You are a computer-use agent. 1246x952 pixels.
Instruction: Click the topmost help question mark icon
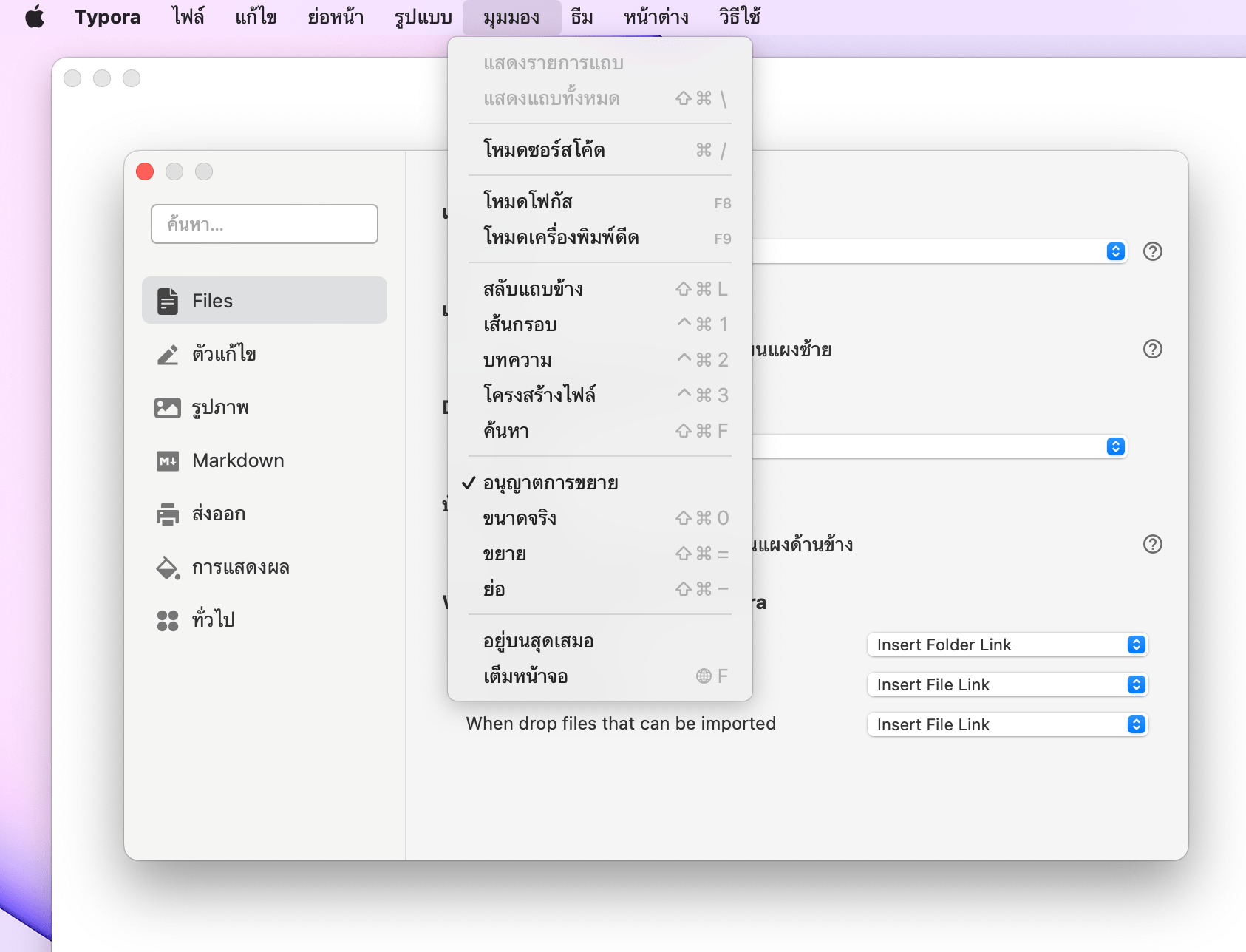click(x=1152, y=252)
